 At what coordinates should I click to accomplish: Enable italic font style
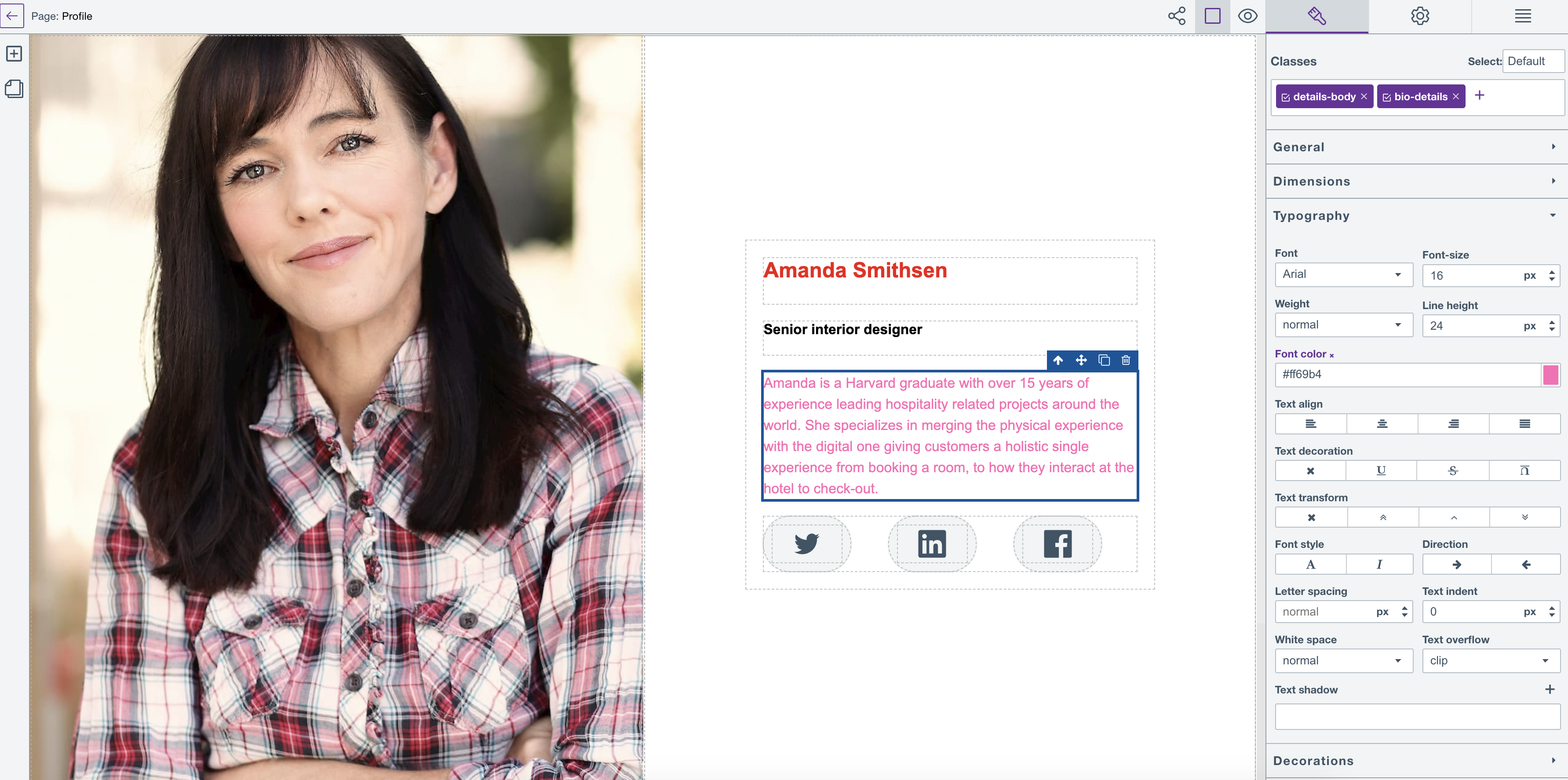tap(1379, 564)
